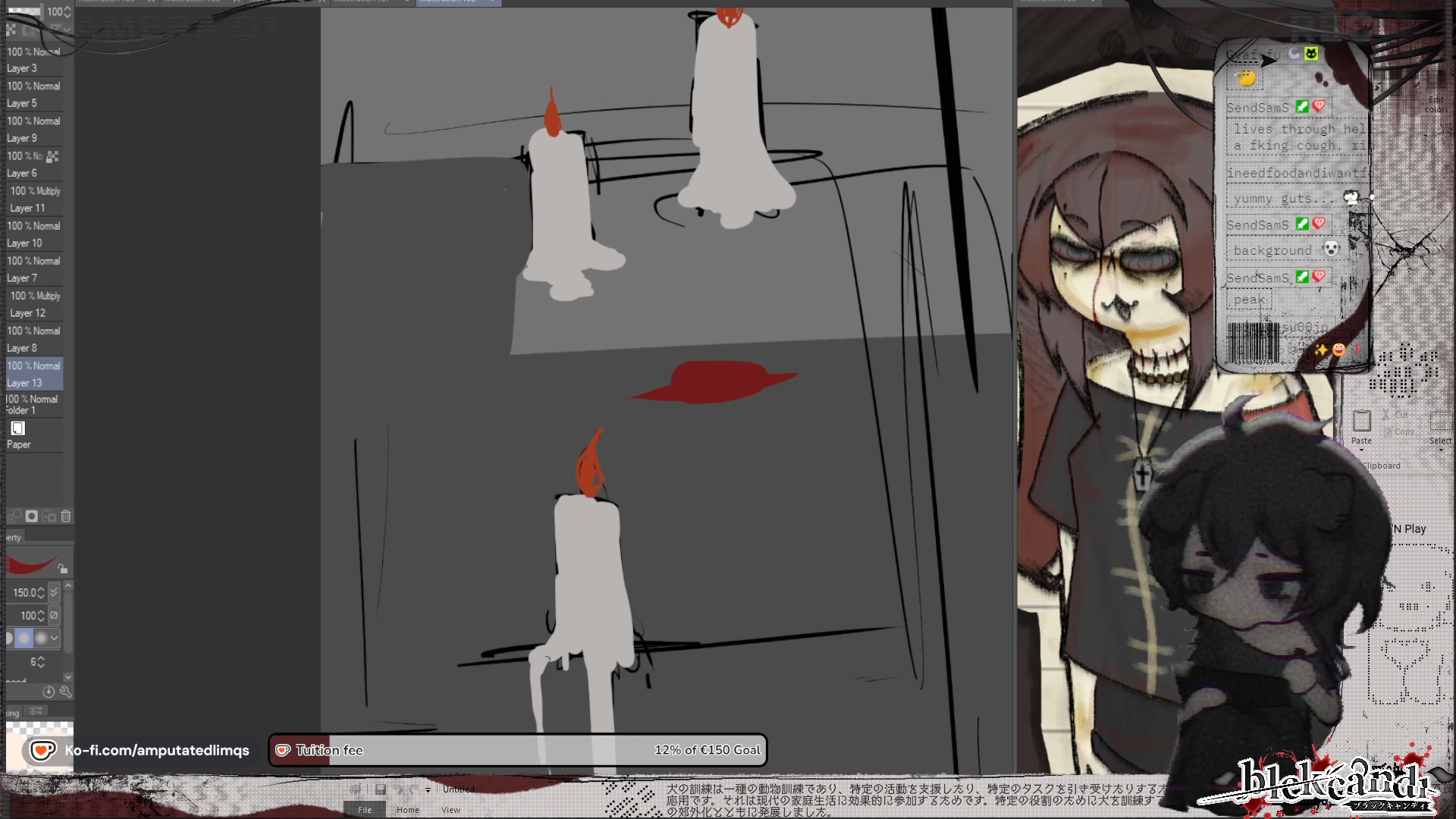Open the quick access toolbar customize dropdown
This screenshot has height=819, width=1456.
pyautogui.click(x=428, y=790)
